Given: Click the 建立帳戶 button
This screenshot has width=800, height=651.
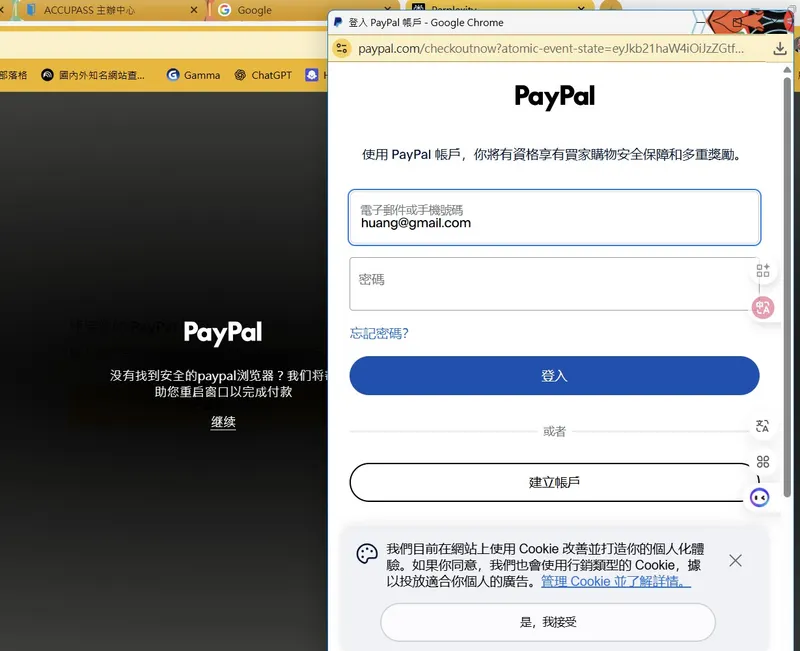Looking at the screenshot, I should [555, 482].
